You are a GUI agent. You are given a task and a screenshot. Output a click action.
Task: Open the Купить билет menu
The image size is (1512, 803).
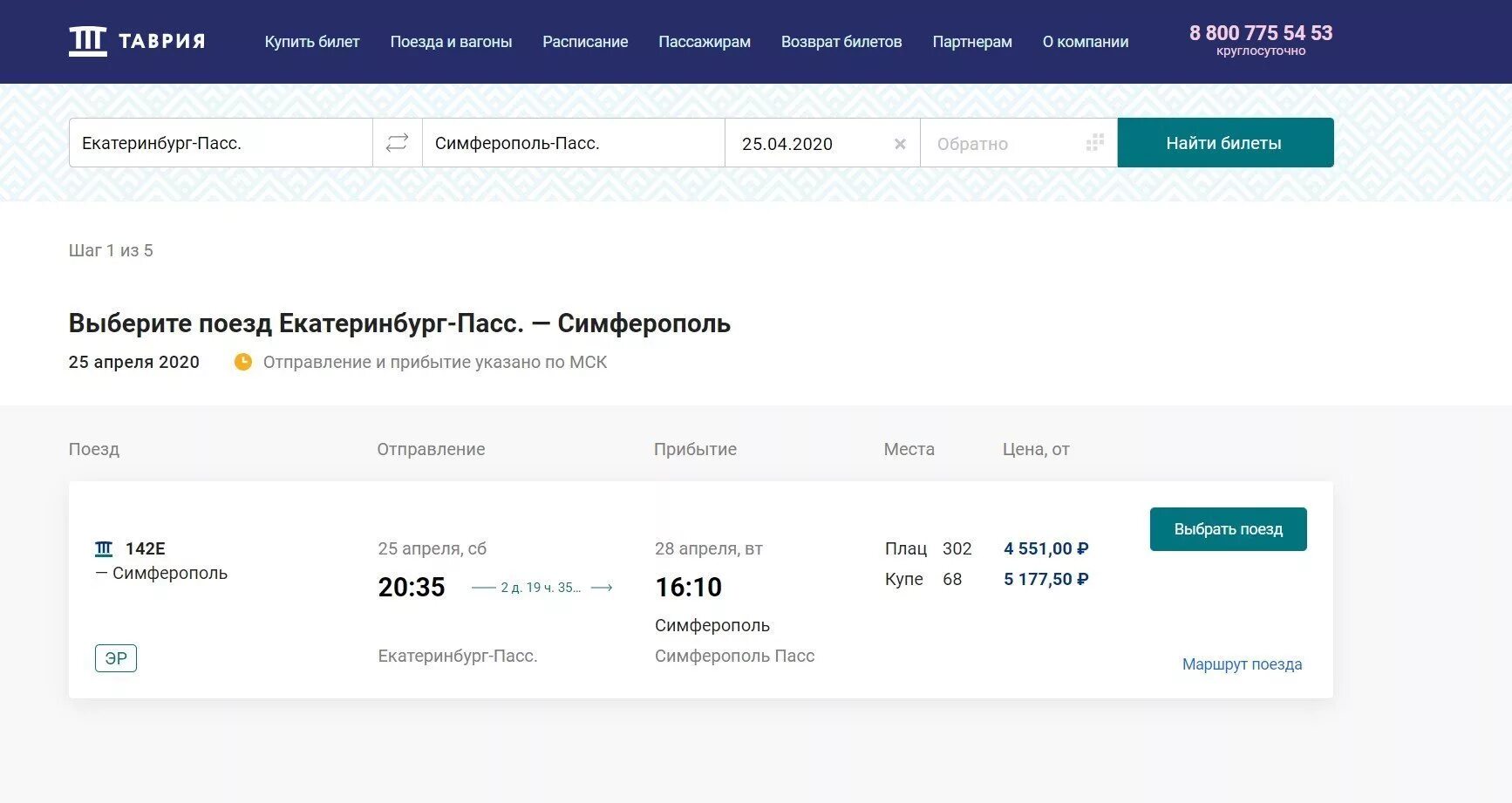[x=312, y=42]
